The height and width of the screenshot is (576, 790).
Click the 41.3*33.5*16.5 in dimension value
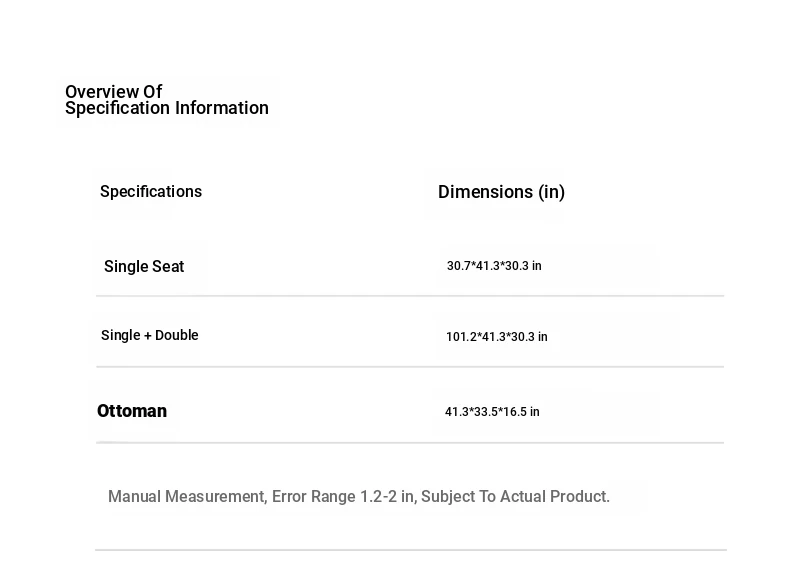click(492, 412)
